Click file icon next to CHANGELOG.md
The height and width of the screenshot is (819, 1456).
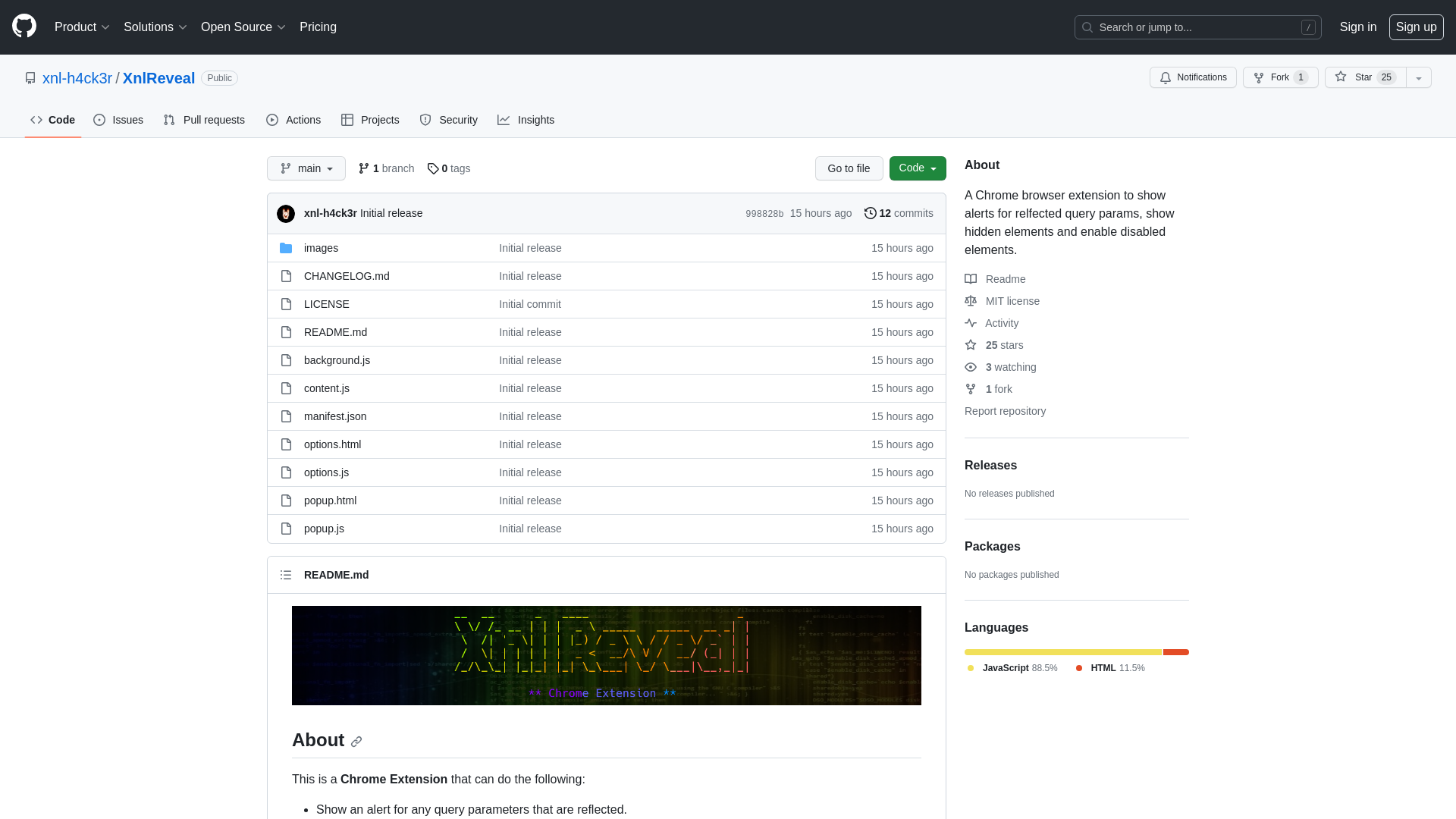286,276
